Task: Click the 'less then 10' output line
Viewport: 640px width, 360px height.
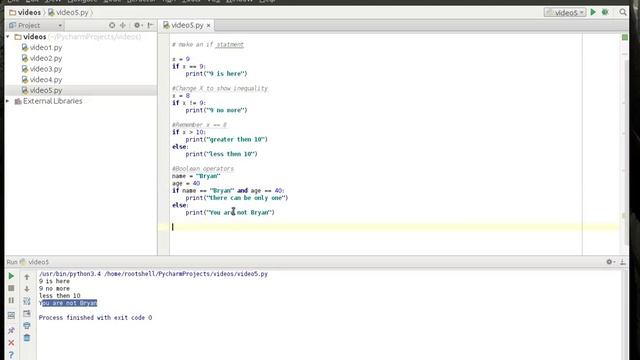Action: pyautogui.click(x=60, y=296)
